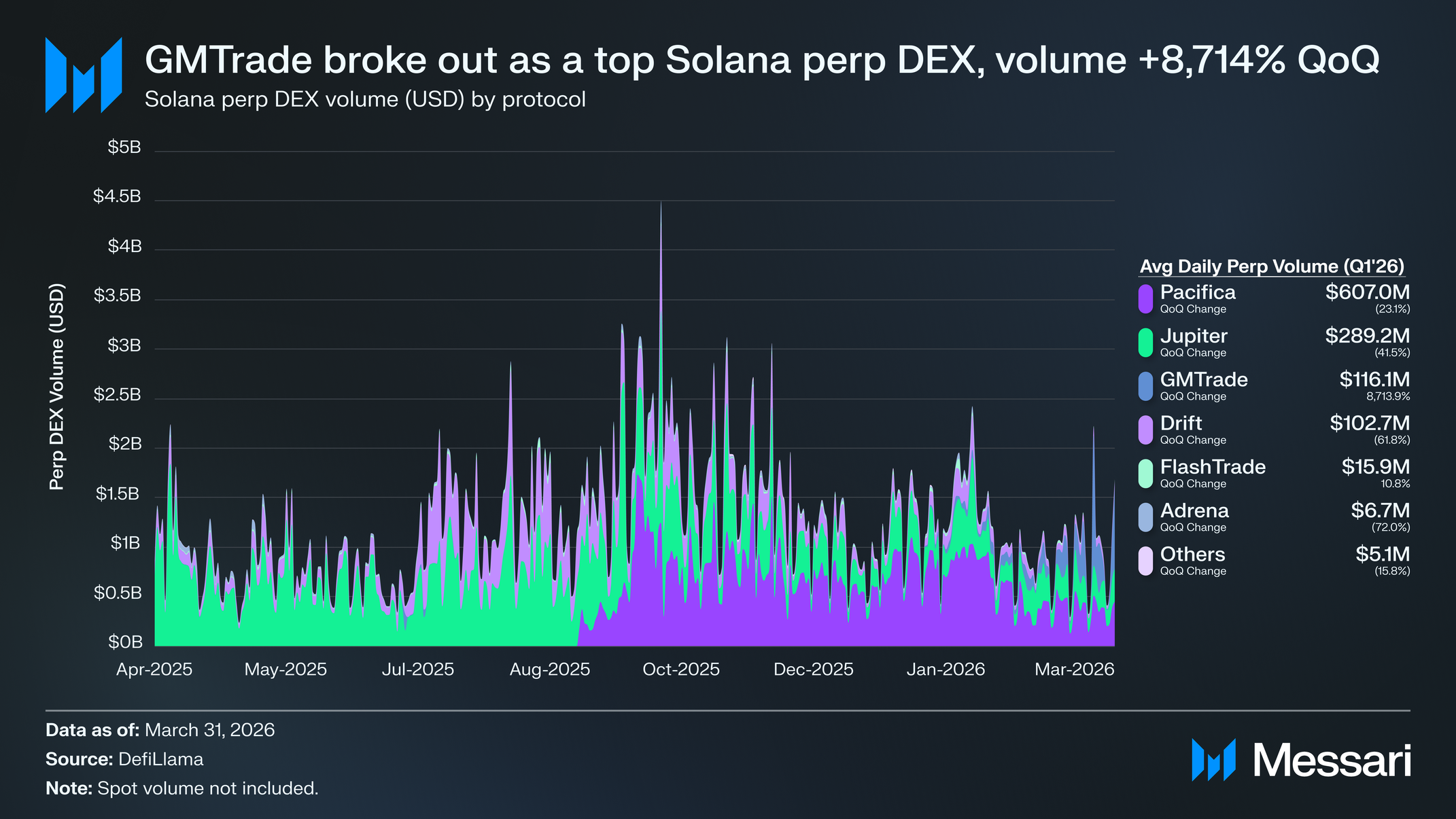Select the Others legend swatch

click(x=1145, y=561)
